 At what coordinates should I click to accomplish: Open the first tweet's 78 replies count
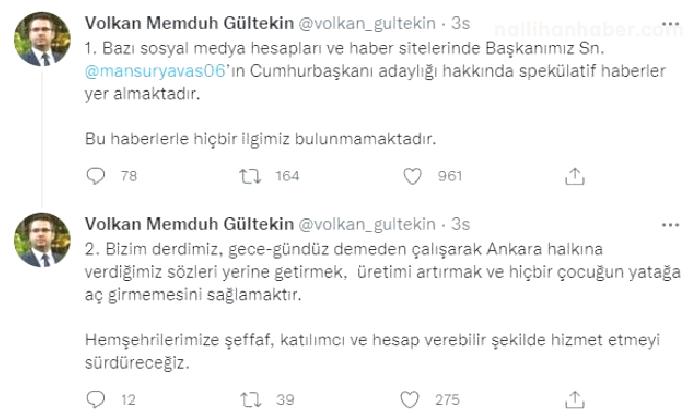coord(129,176)
